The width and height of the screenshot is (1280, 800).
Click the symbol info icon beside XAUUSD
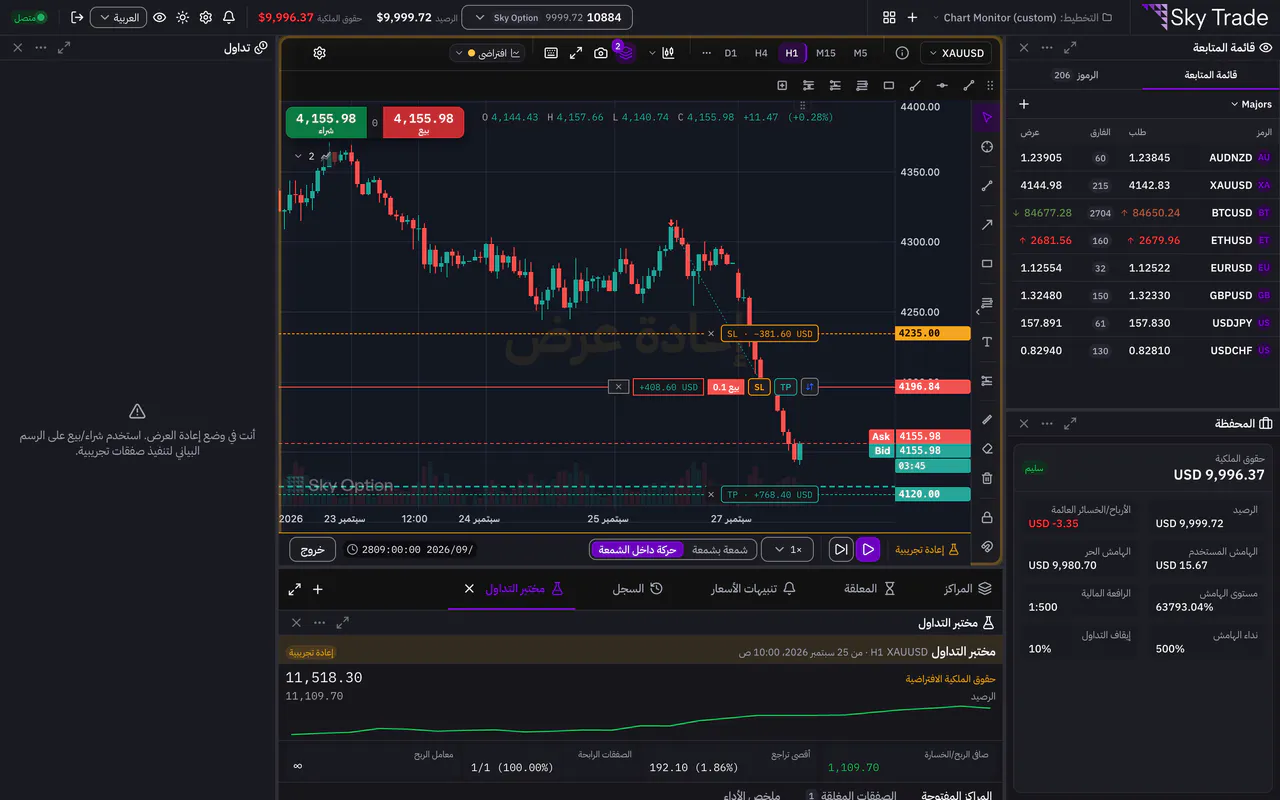(x=902, y=53)
